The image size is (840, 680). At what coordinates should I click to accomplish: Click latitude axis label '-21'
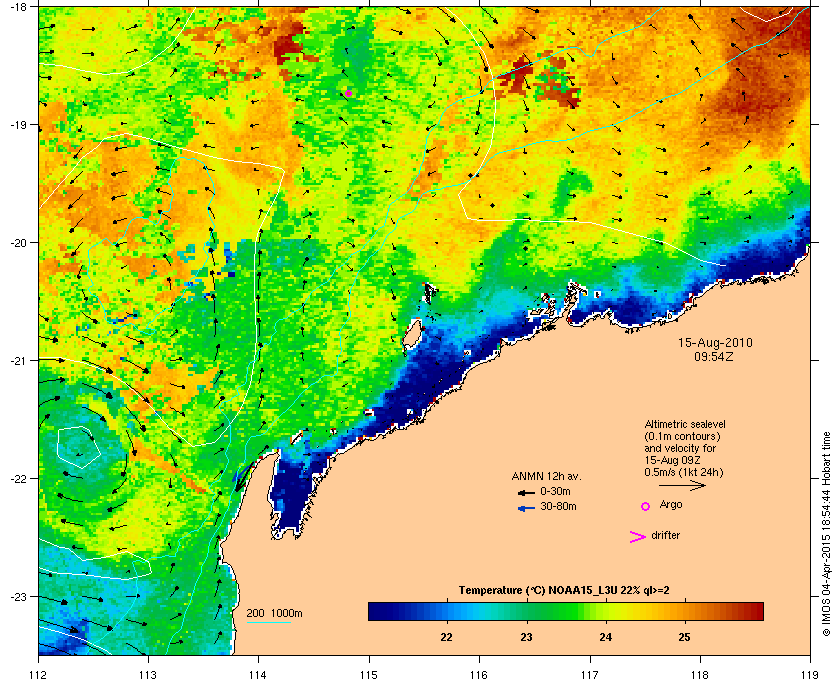click(x=17, y=361)
